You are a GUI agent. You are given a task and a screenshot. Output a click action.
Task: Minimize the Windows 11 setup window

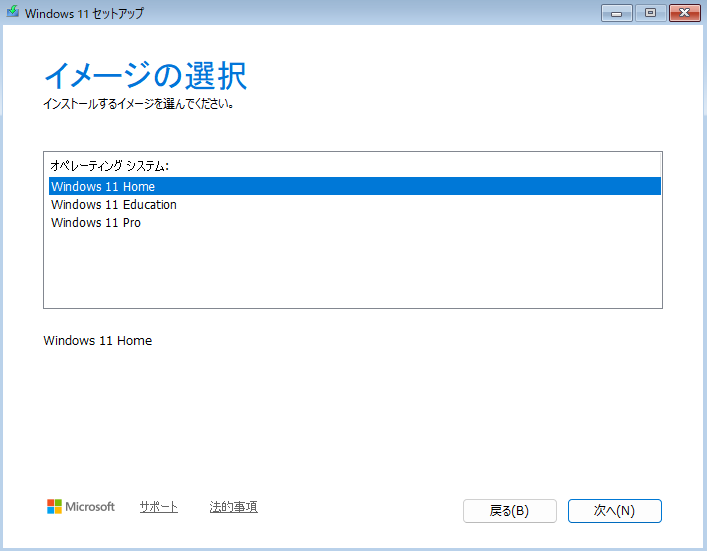616,13
